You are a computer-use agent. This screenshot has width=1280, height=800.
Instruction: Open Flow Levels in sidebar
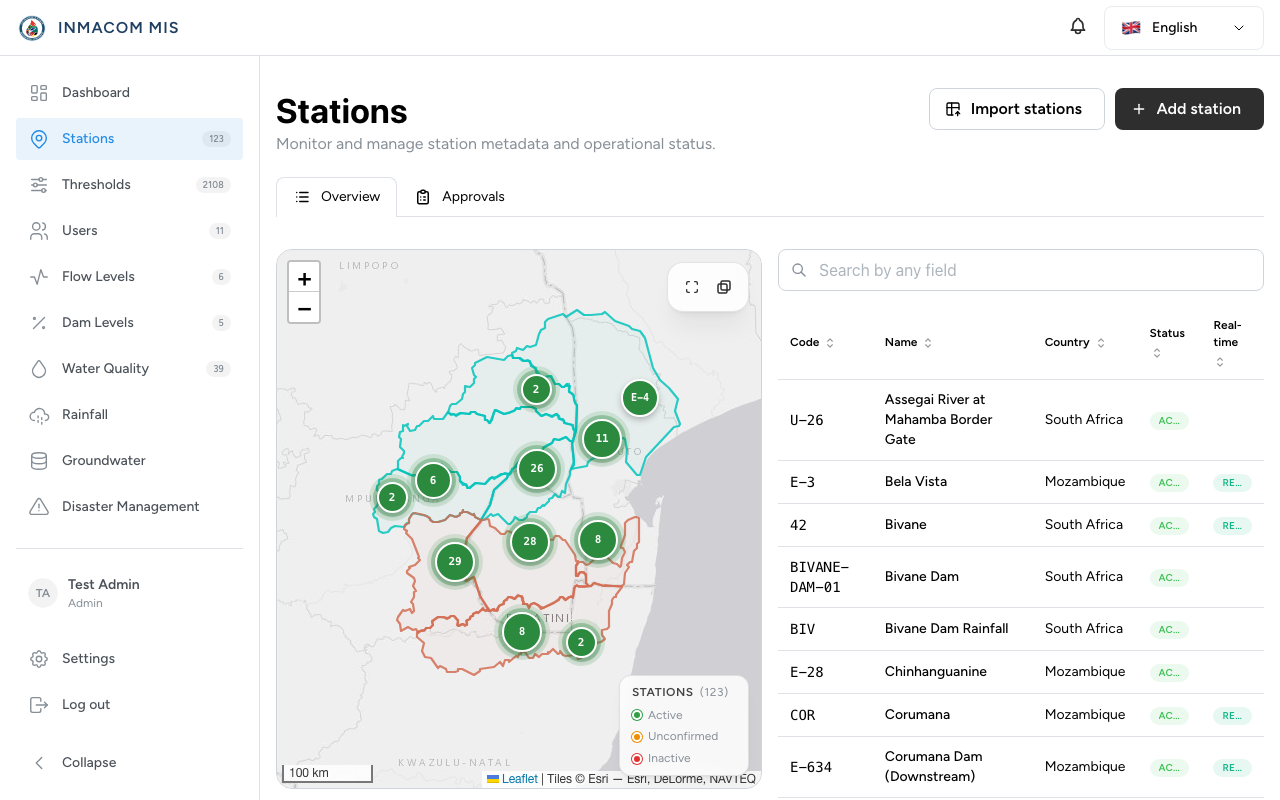129,276
